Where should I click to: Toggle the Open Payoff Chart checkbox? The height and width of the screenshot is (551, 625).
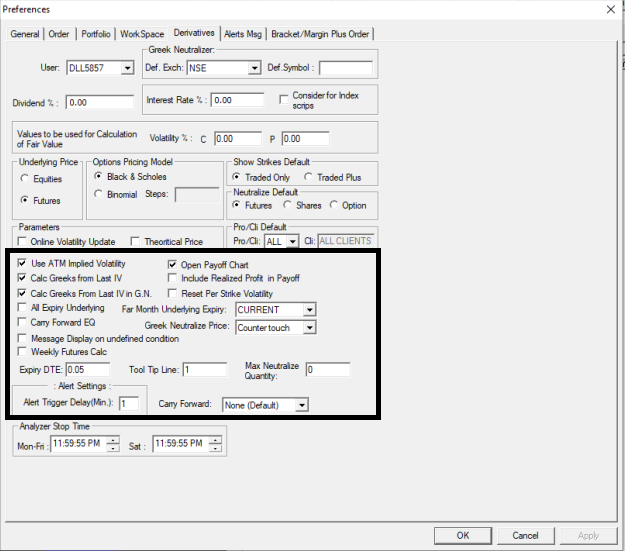(x=172, y=264)
